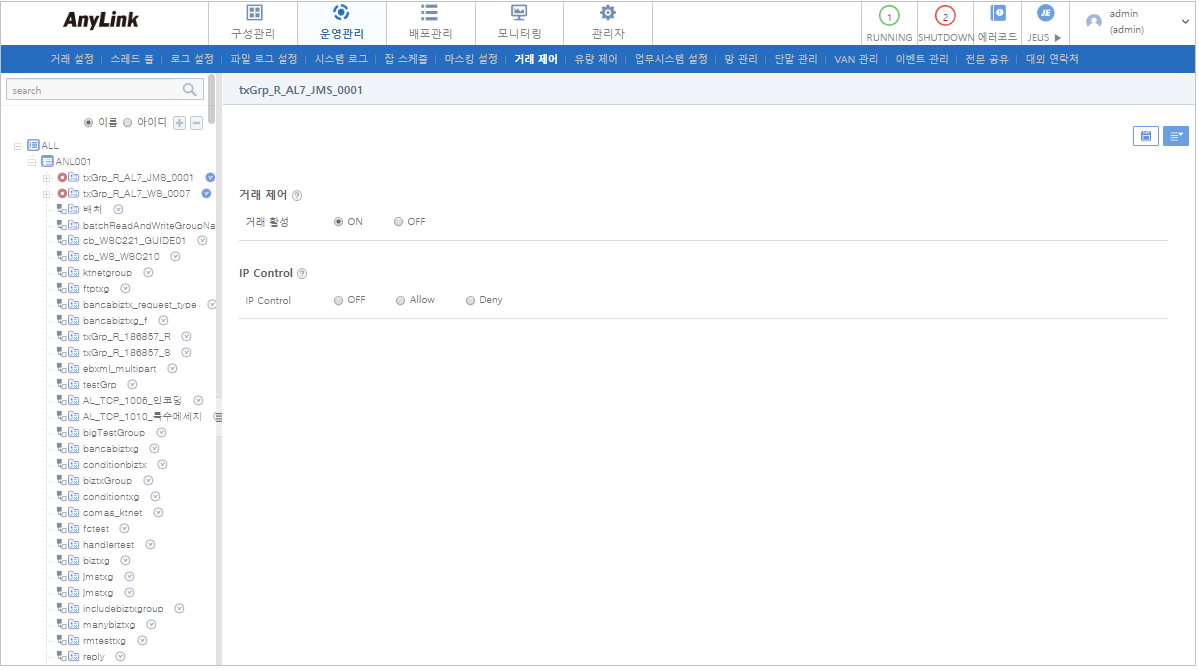Click the search magnifier icon
1199x670 pixels.
(190, 90)
